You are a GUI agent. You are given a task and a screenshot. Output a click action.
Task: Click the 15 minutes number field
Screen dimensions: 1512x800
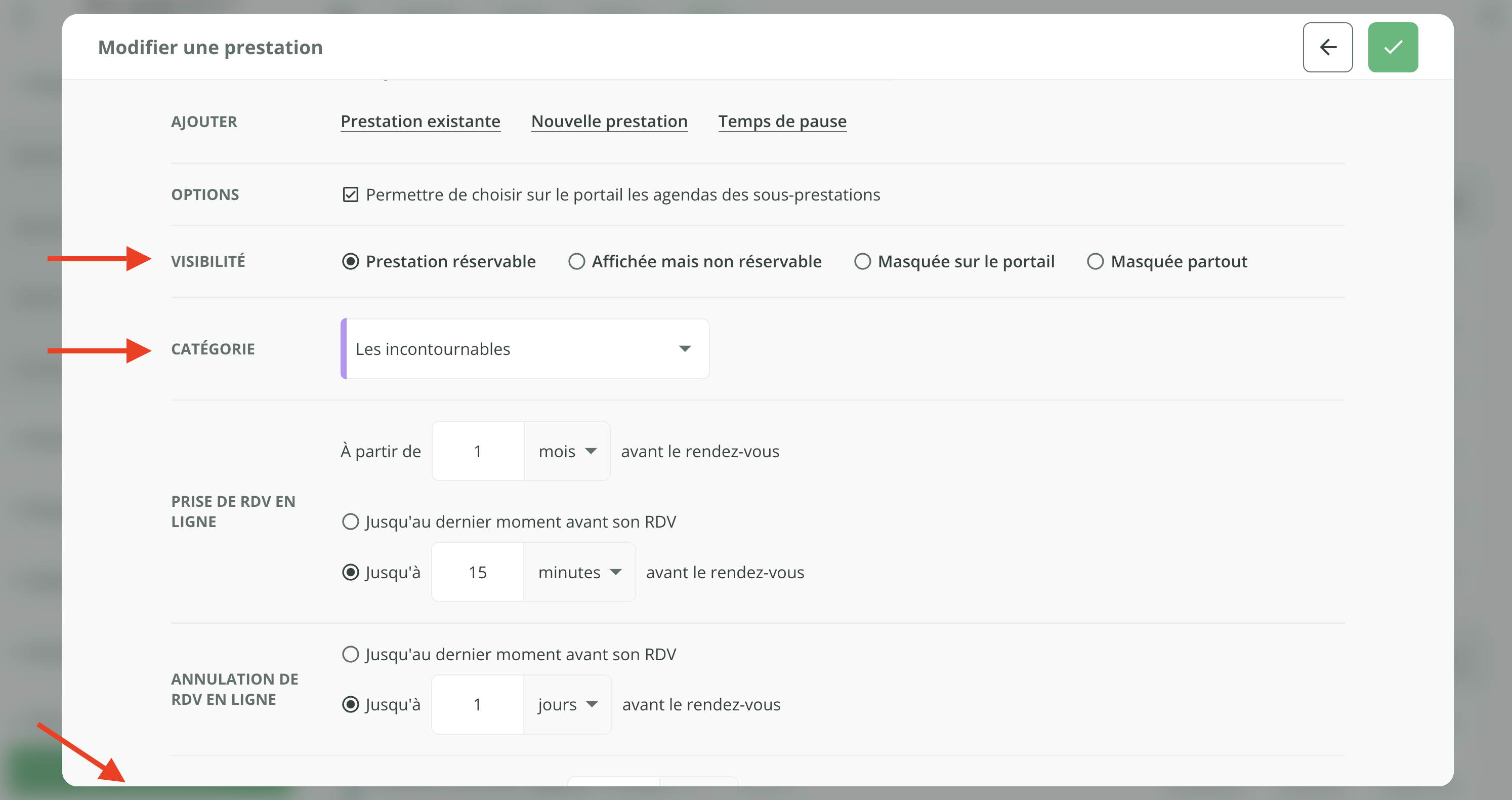478,572
